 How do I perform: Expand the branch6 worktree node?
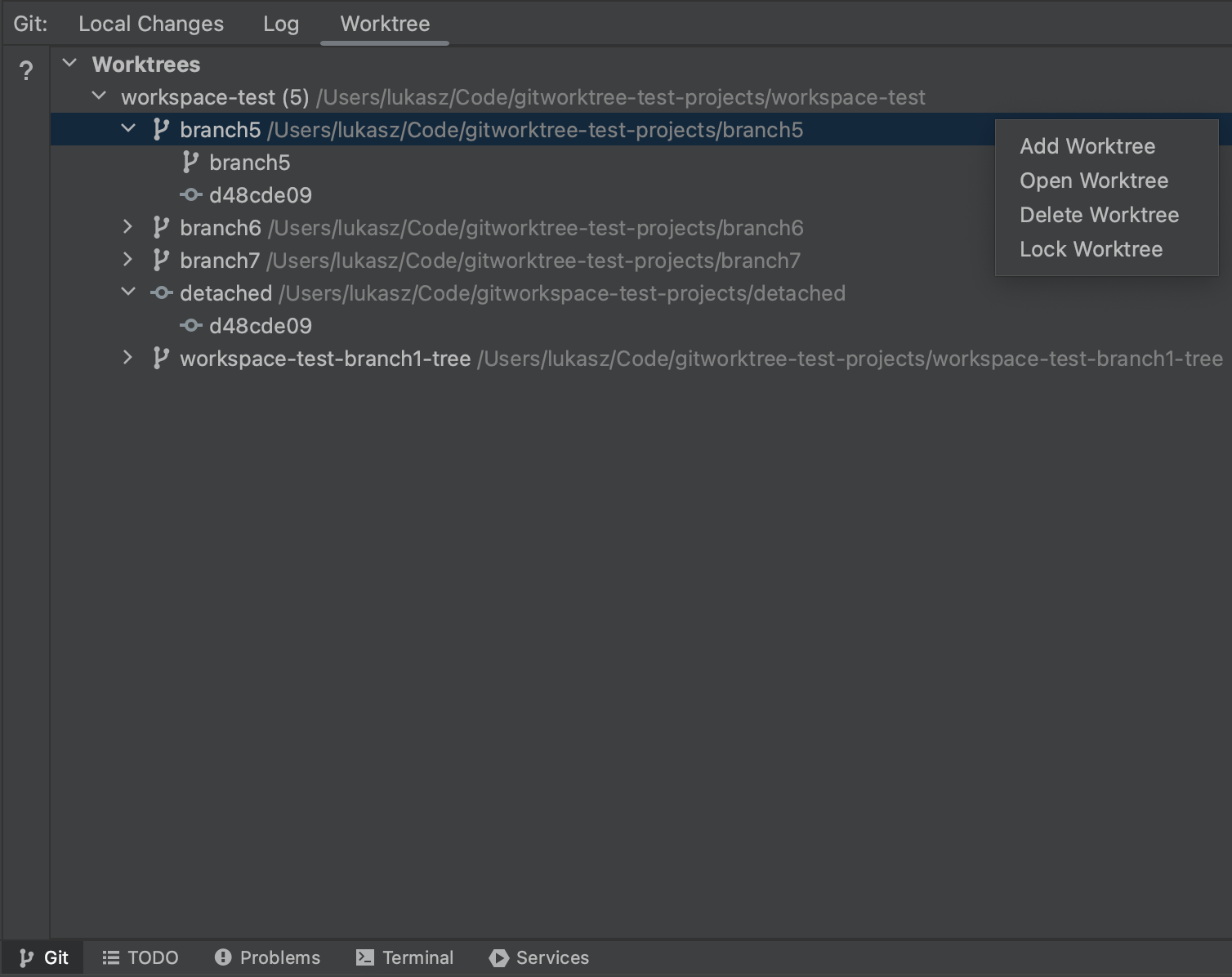[x=127, y=227]
